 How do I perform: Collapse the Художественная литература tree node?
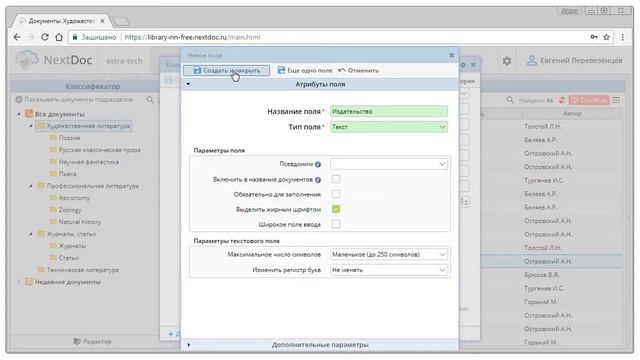tap(31, 126)
